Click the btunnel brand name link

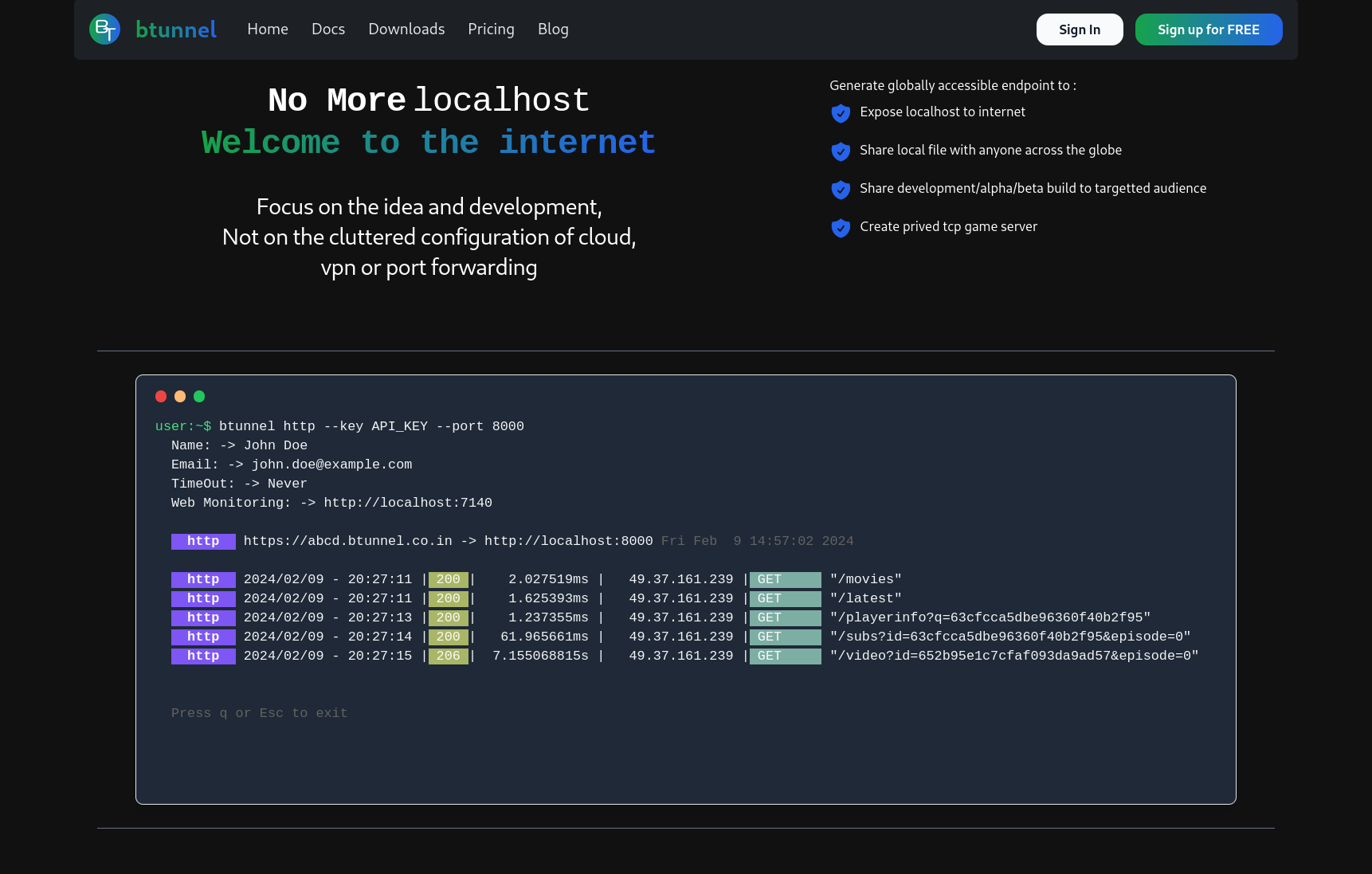click(175, 29)
